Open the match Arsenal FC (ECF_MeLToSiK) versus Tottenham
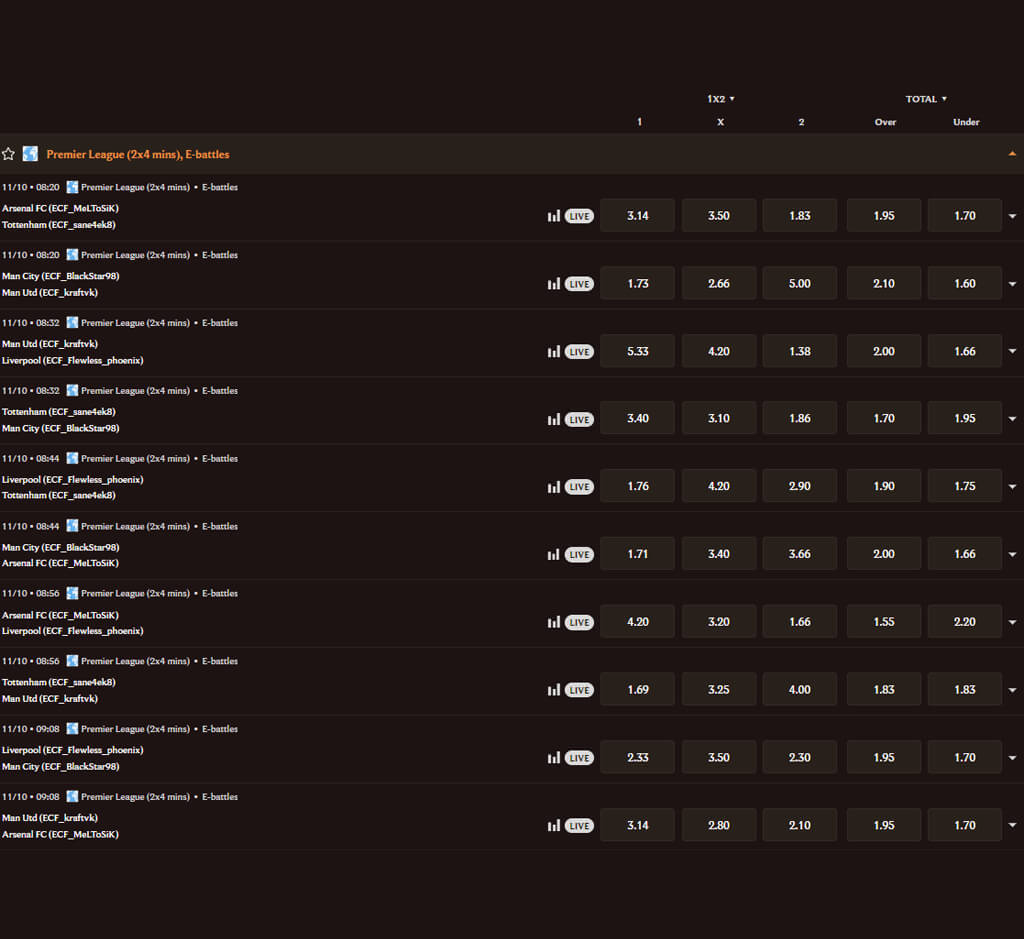 (x=60, y=217)
